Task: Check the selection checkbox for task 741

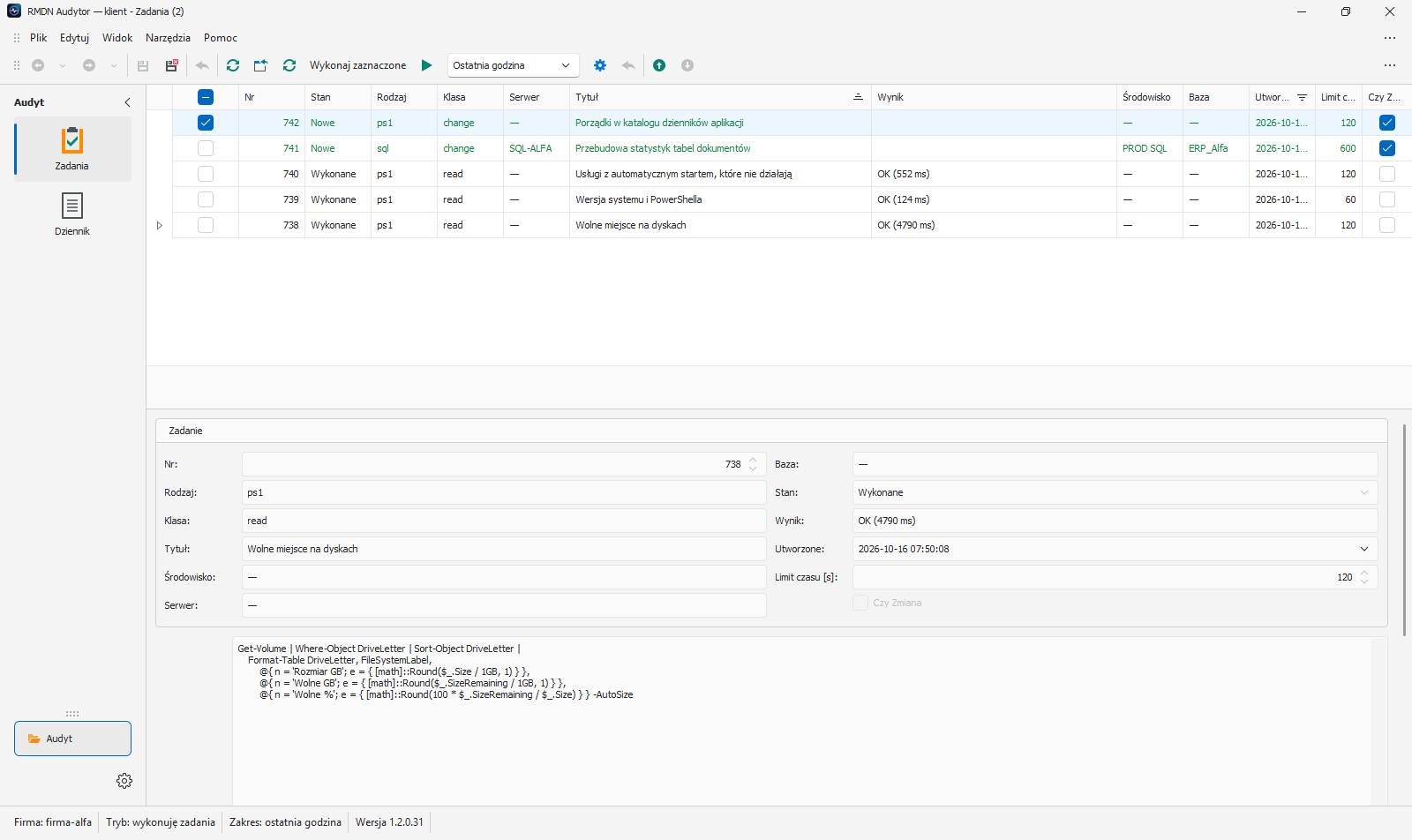Action: pyautogui.click(x=206, y=148)
